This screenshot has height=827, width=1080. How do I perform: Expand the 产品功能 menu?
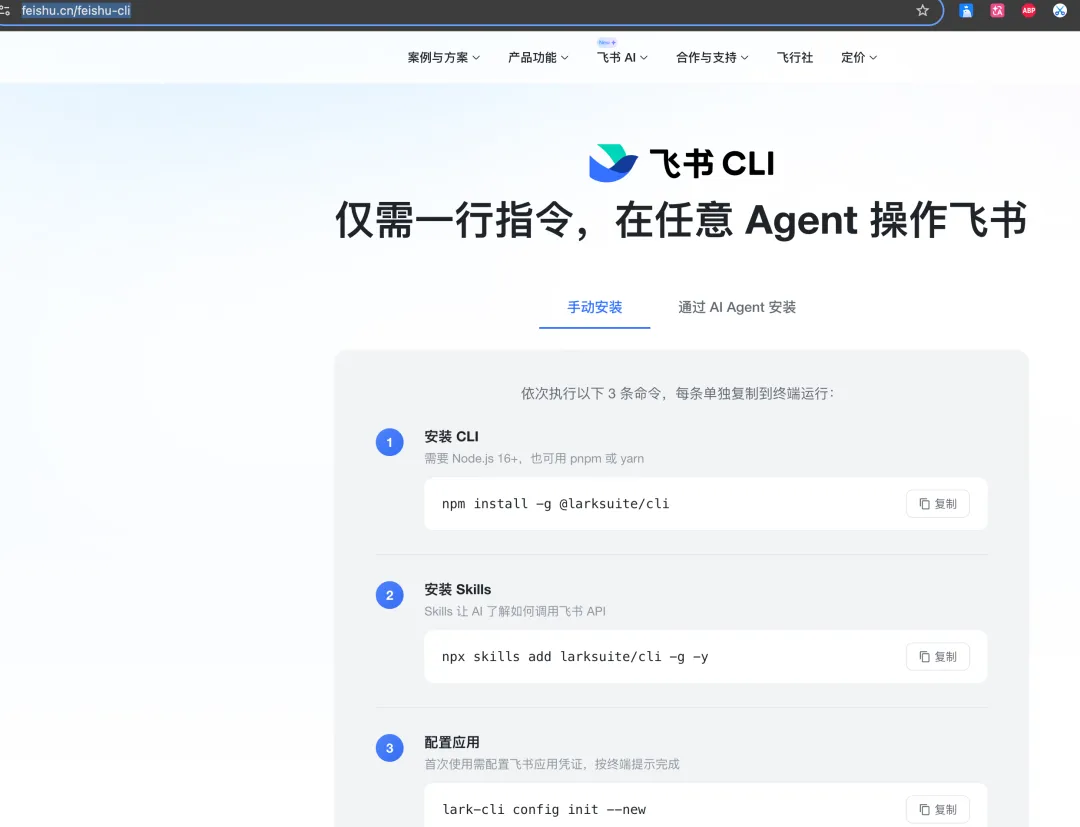click(538, 58)
